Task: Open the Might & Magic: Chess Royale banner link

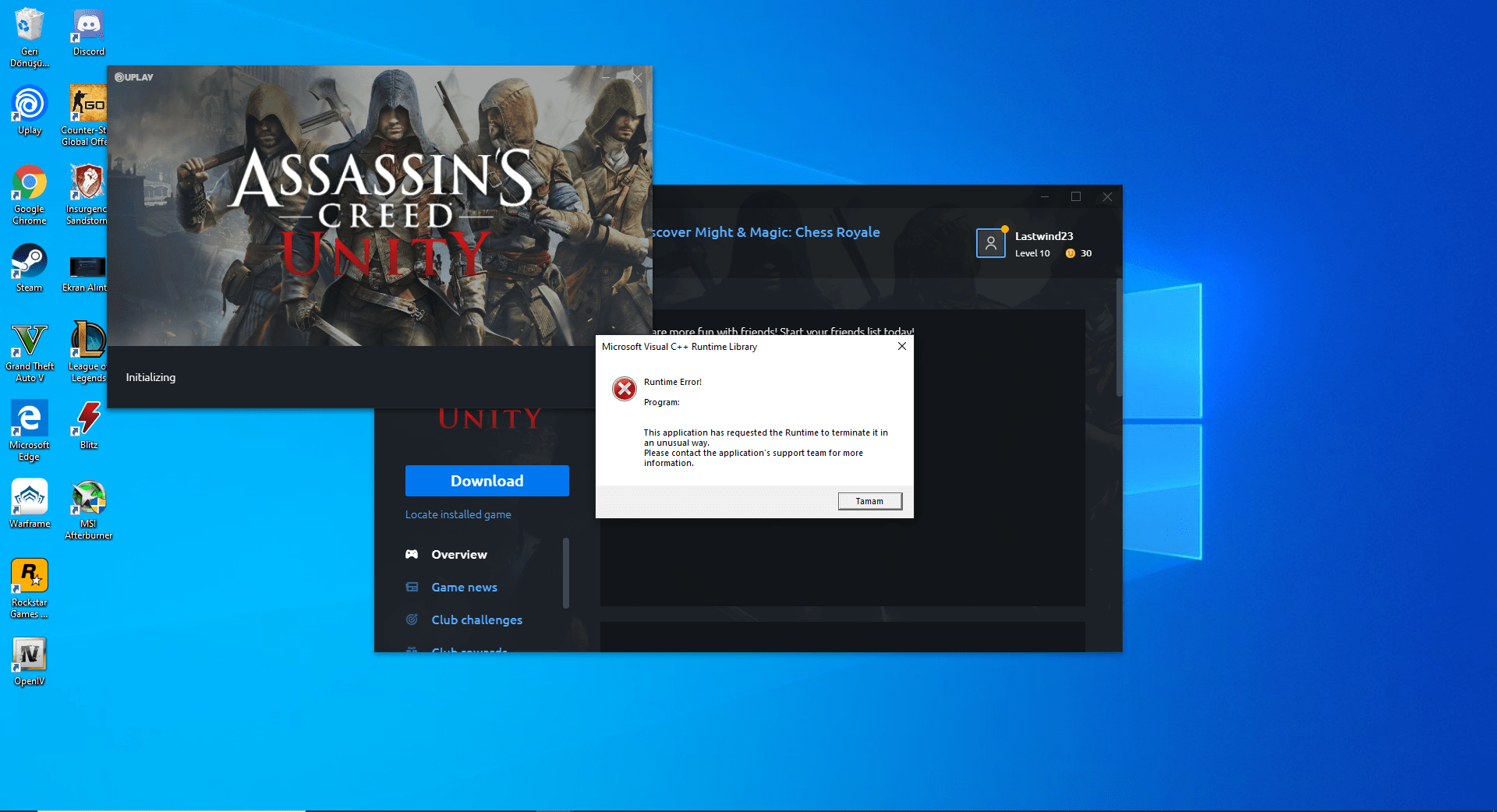Action: click(x=766, y=232)
